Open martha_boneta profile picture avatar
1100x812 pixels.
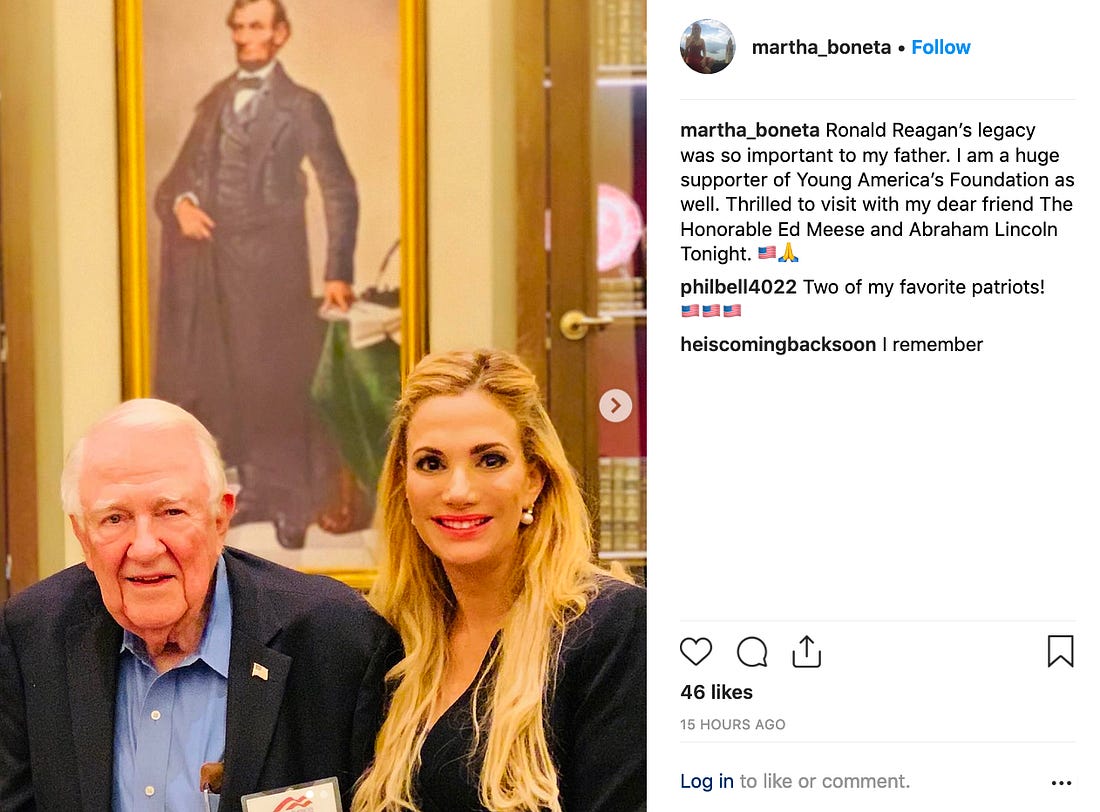[707, 47]
